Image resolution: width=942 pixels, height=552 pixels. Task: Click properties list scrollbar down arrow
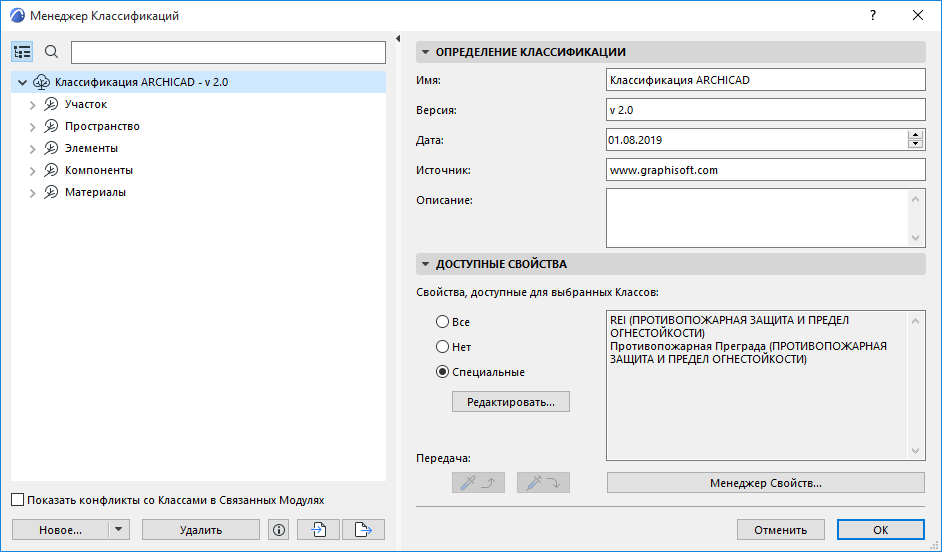coord(916,450)
